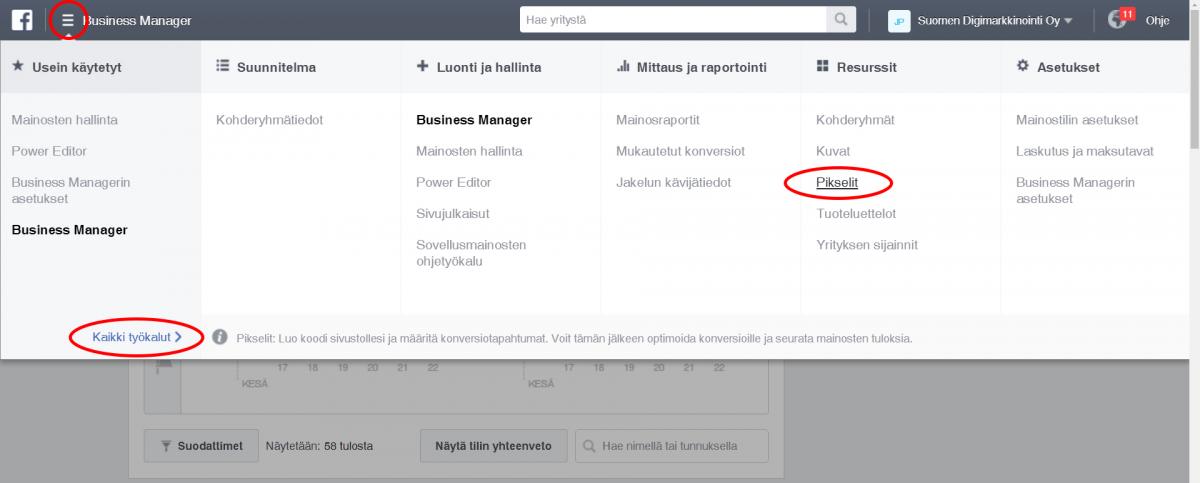The image size is (1200, 483).
Task: Click the Suomen Digimarkkinointi profile avatar
Action: pyautogui.click(x=899, y=20)
